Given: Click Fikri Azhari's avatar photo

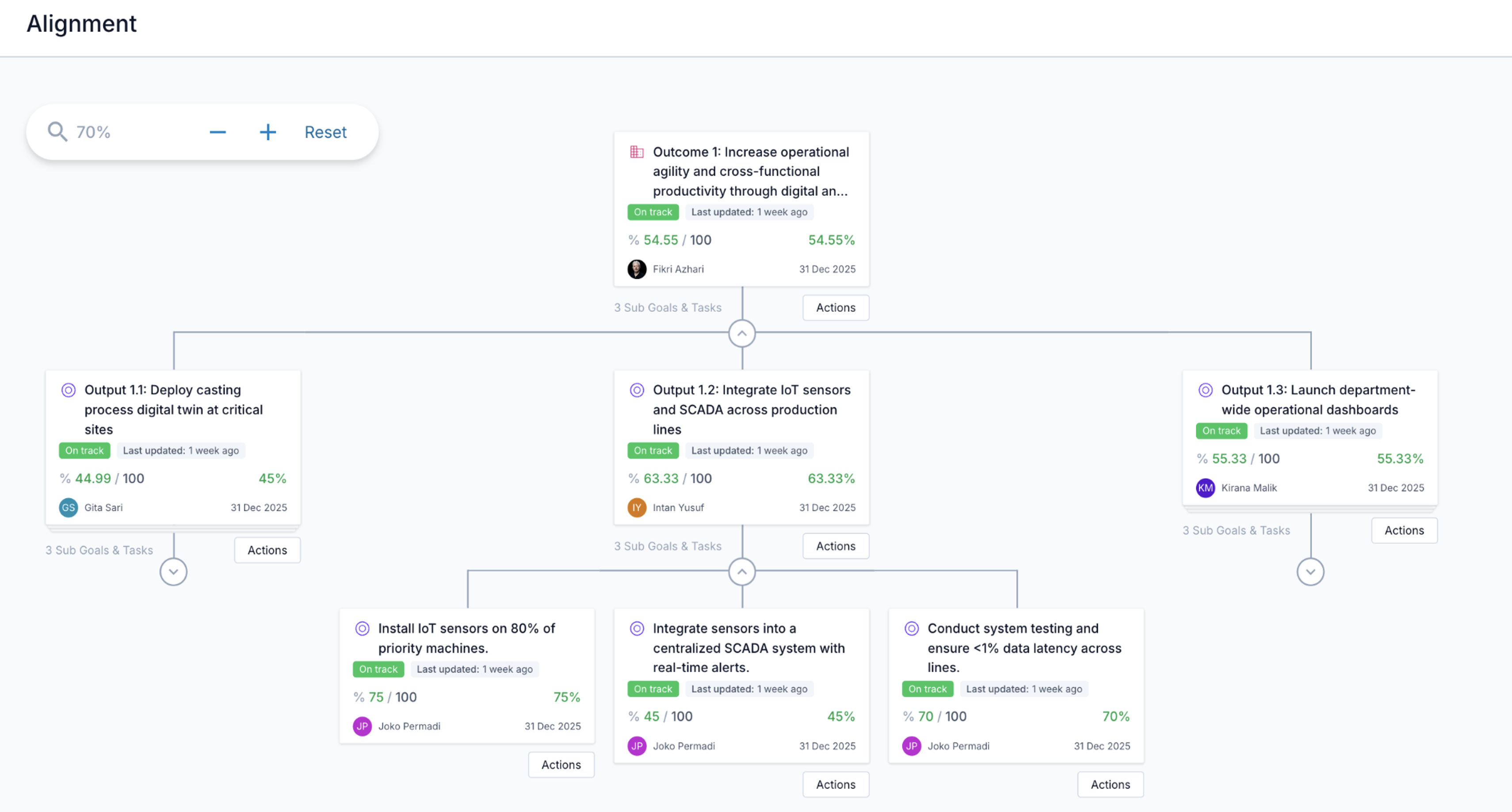Looking at the screenshot, I should coord(637,269).
